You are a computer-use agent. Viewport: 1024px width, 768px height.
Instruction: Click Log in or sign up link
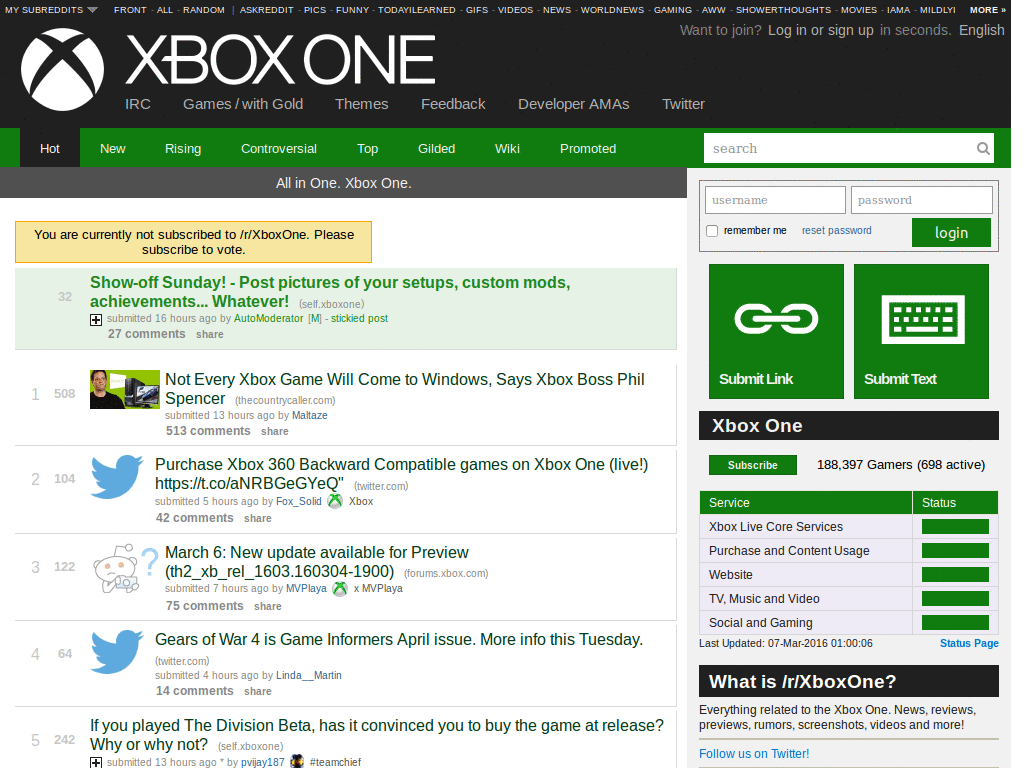821,30
